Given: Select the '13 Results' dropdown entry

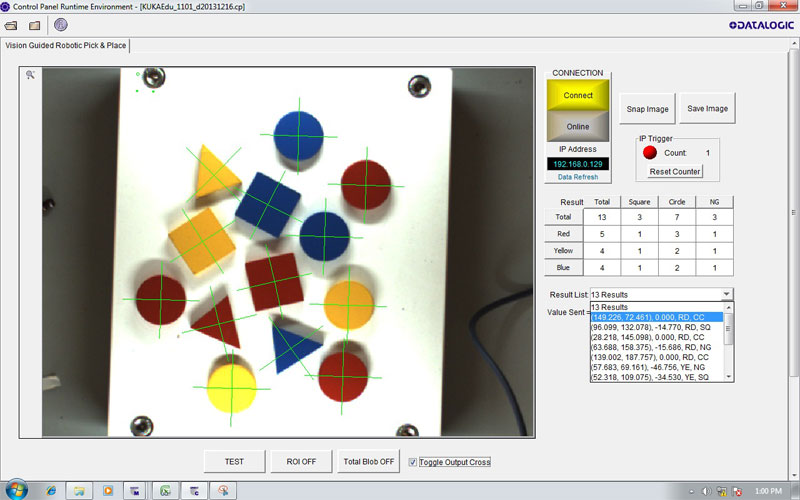Looking at the screenshot, I should [x=610, y=307].
